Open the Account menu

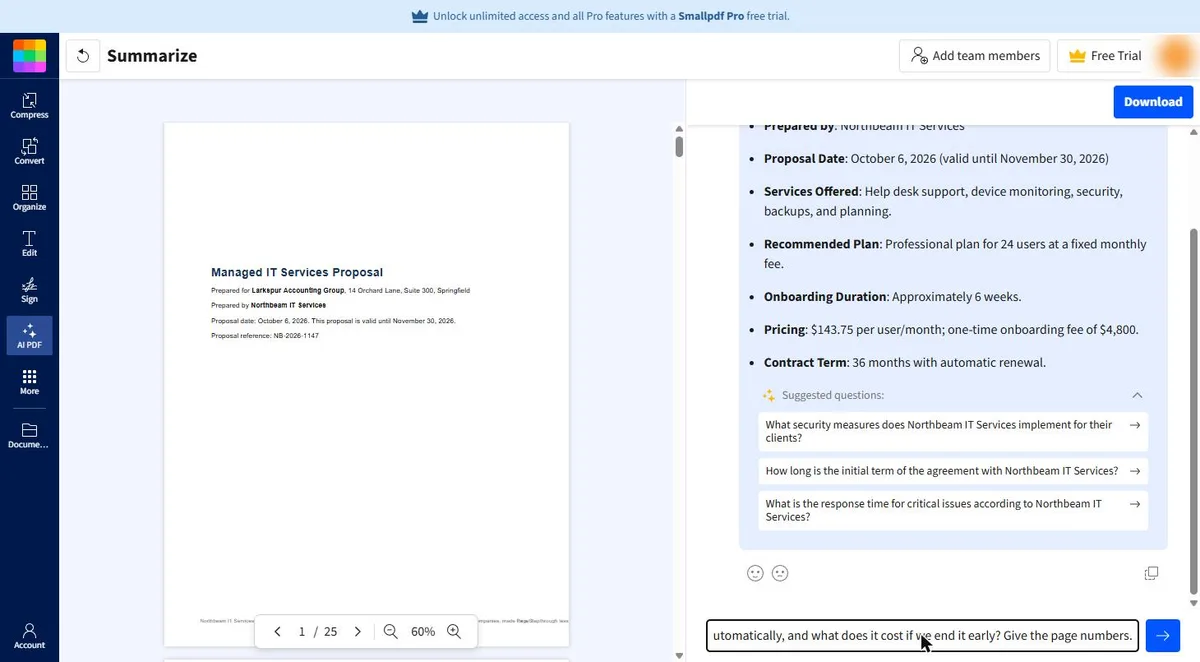coord(29,636)
